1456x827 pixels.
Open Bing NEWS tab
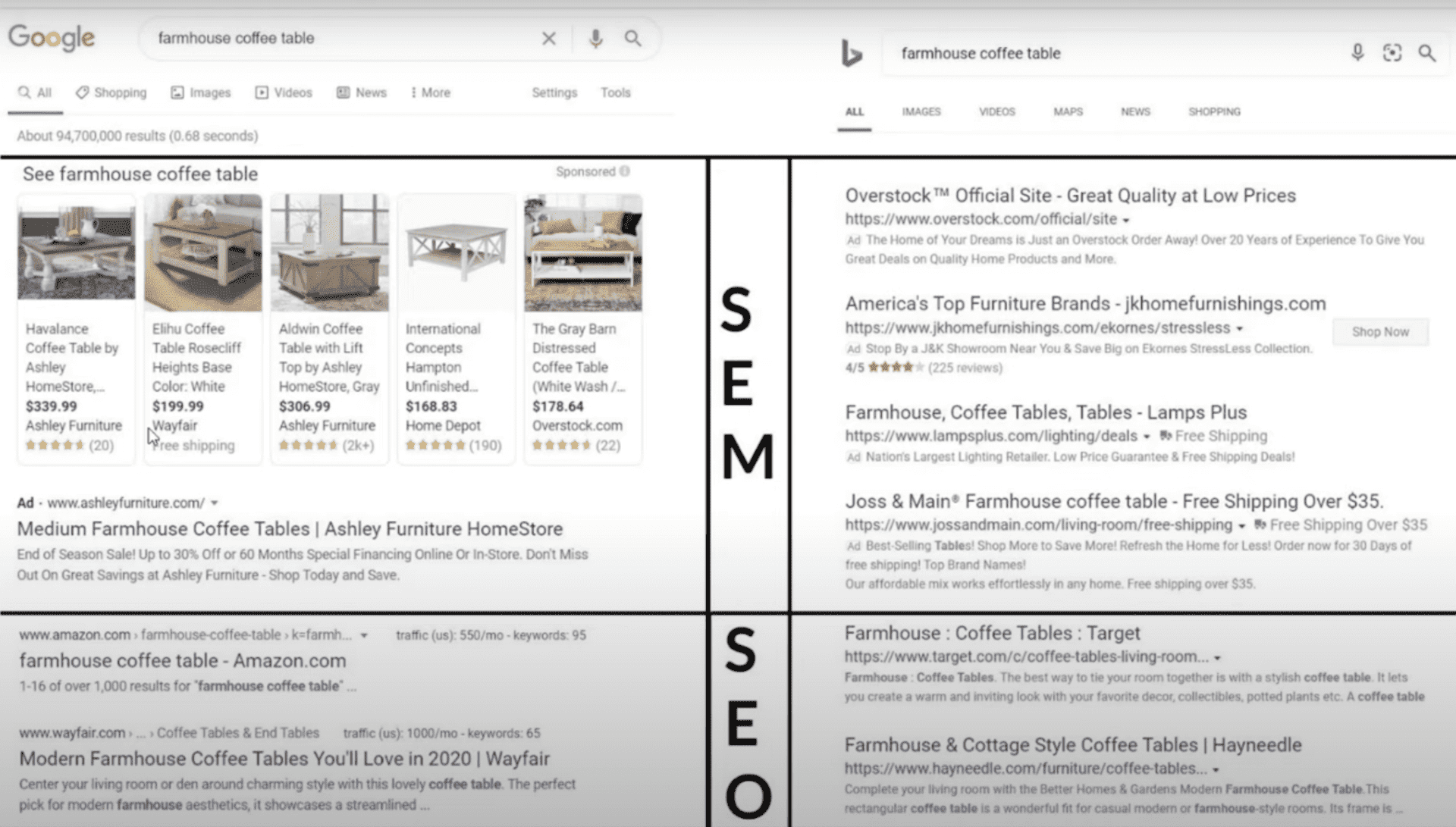(x=1135, y=111)
